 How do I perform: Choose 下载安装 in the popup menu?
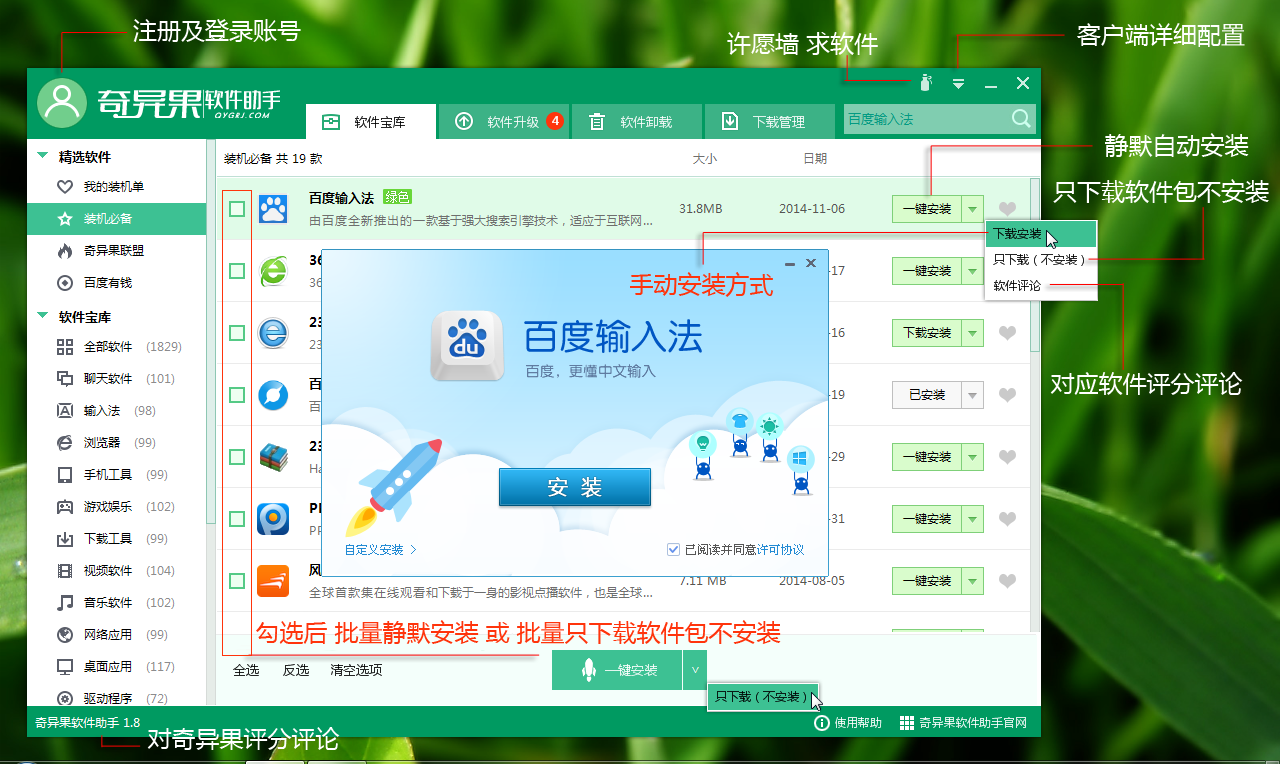[1041, 234]
